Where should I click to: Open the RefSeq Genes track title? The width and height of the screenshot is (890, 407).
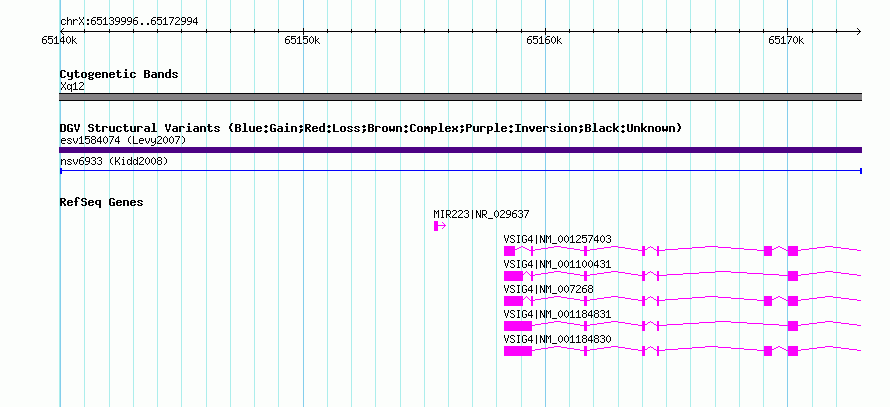coord(102,202)
